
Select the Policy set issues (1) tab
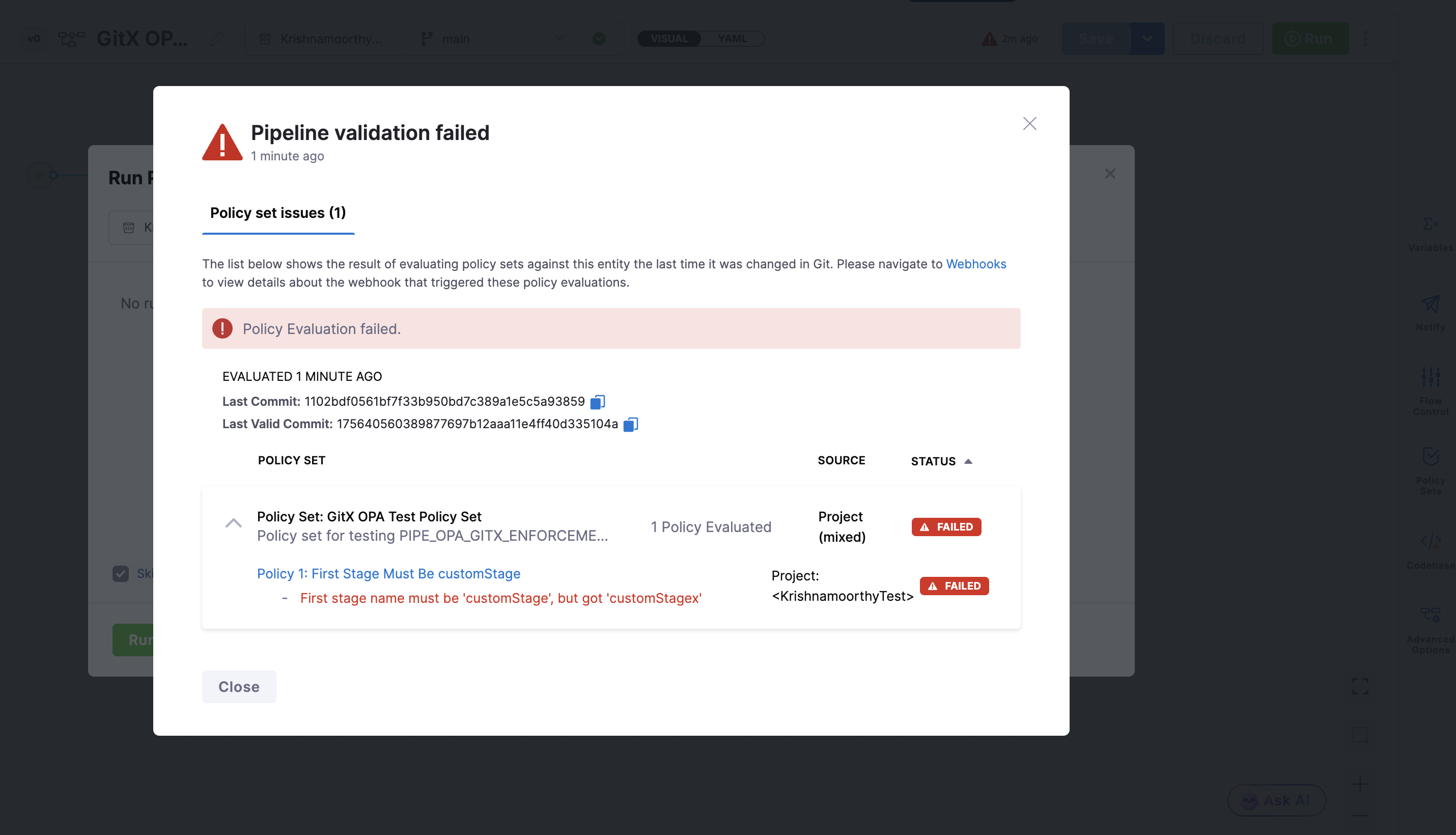[278, 213]
